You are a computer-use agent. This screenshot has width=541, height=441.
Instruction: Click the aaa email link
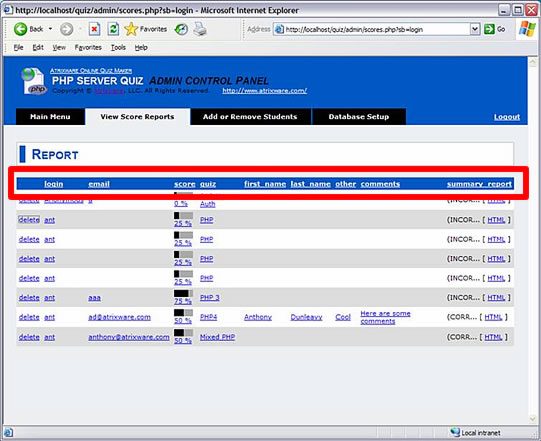94,297
